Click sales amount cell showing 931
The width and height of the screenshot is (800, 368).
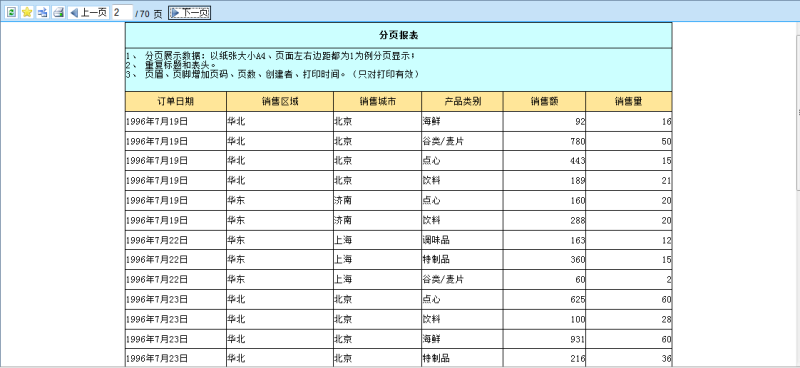pyautogui.click(x=544, y=339)
